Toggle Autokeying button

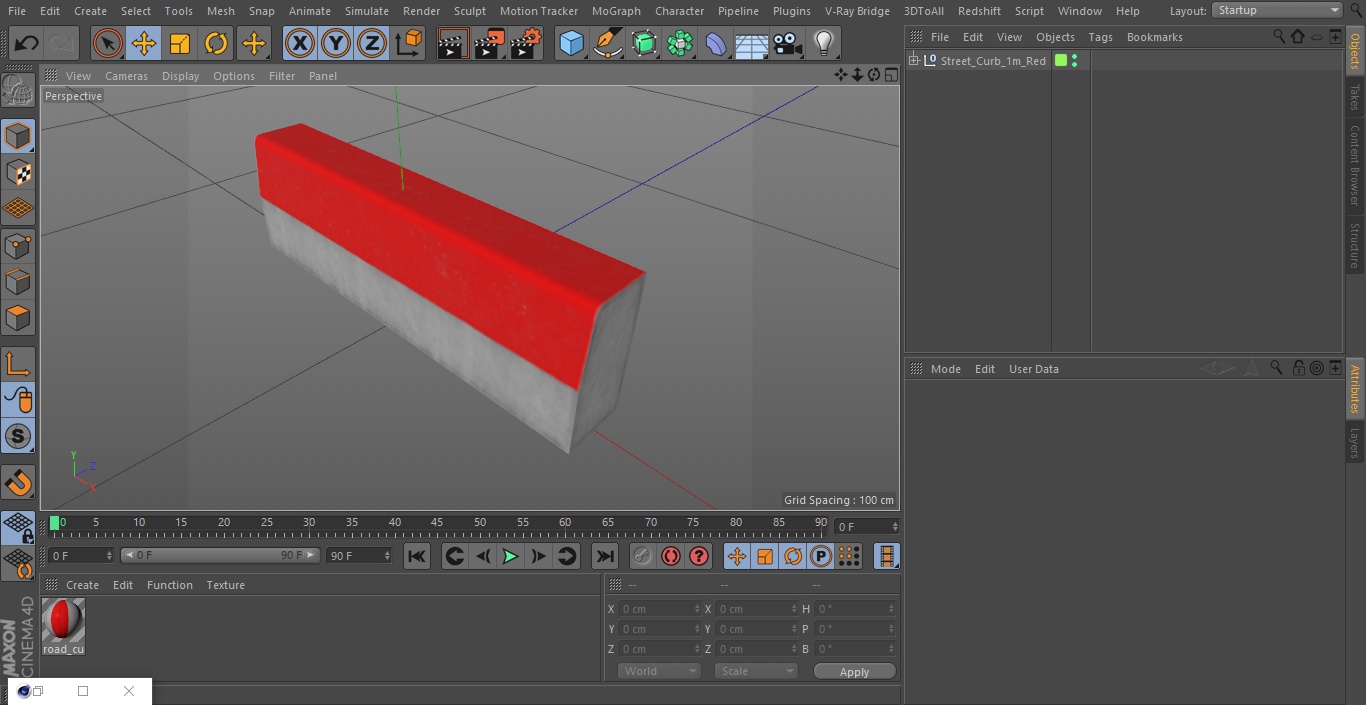(671, 556)
